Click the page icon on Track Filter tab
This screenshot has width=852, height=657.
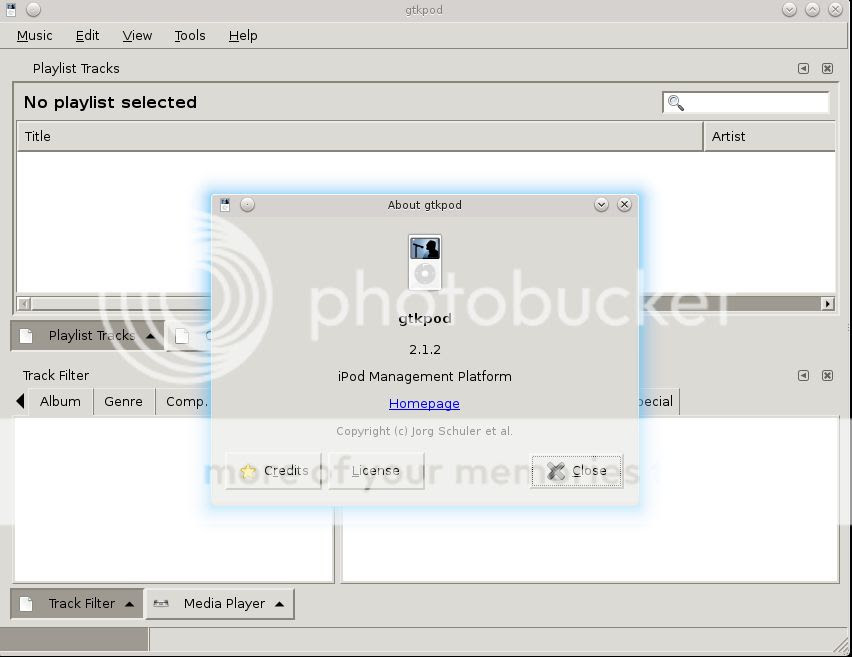coord(26,604)
